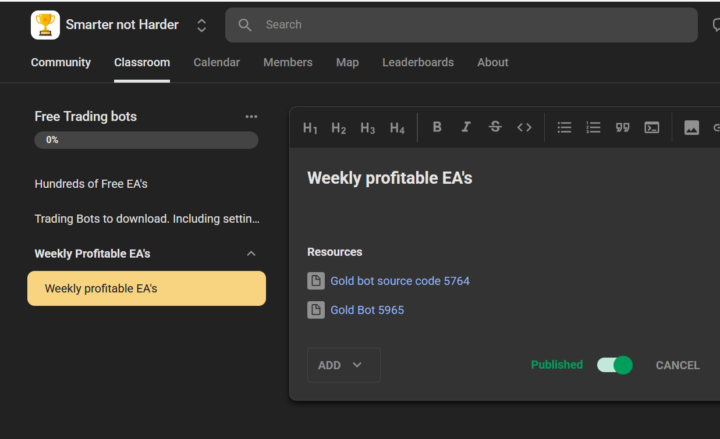Screen dimensions: 720x439
Task: Click the CANCEL button
Action: tap(677, 366)
